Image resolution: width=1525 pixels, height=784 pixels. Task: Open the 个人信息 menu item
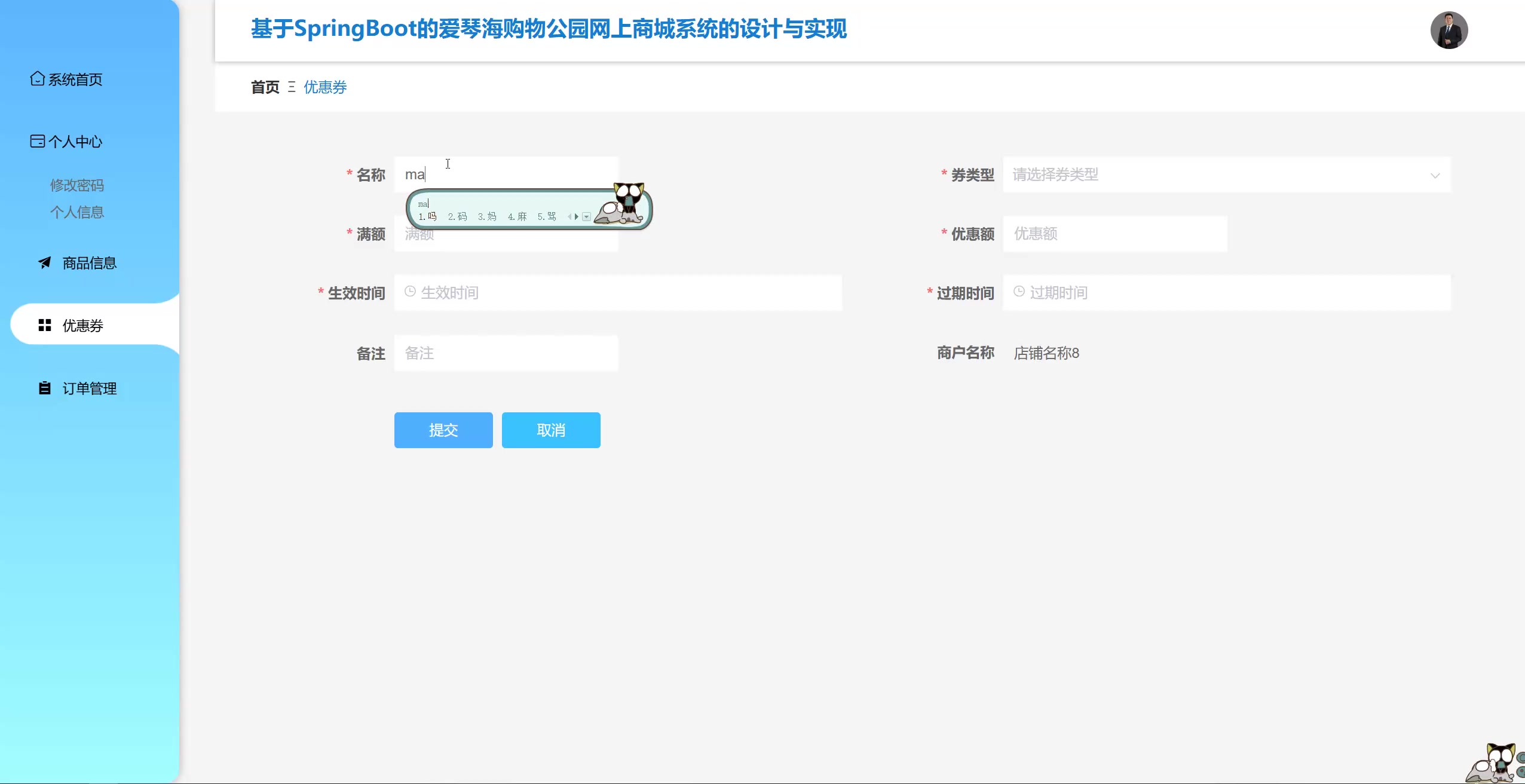tap(77, 212)
